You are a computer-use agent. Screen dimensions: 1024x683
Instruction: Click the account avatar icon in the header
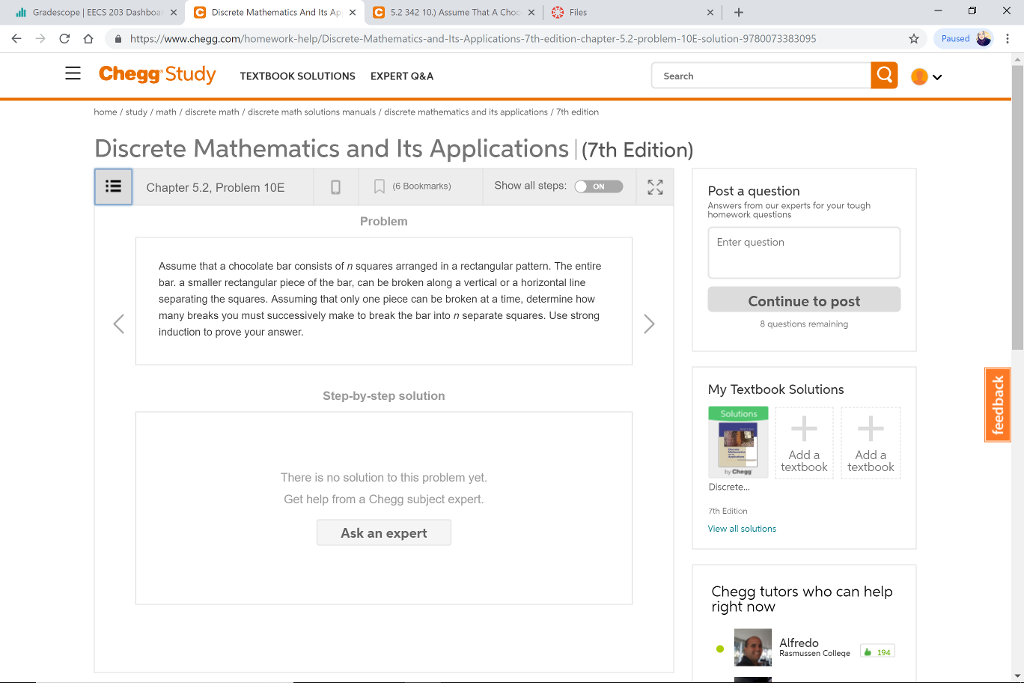pos(920,75)
